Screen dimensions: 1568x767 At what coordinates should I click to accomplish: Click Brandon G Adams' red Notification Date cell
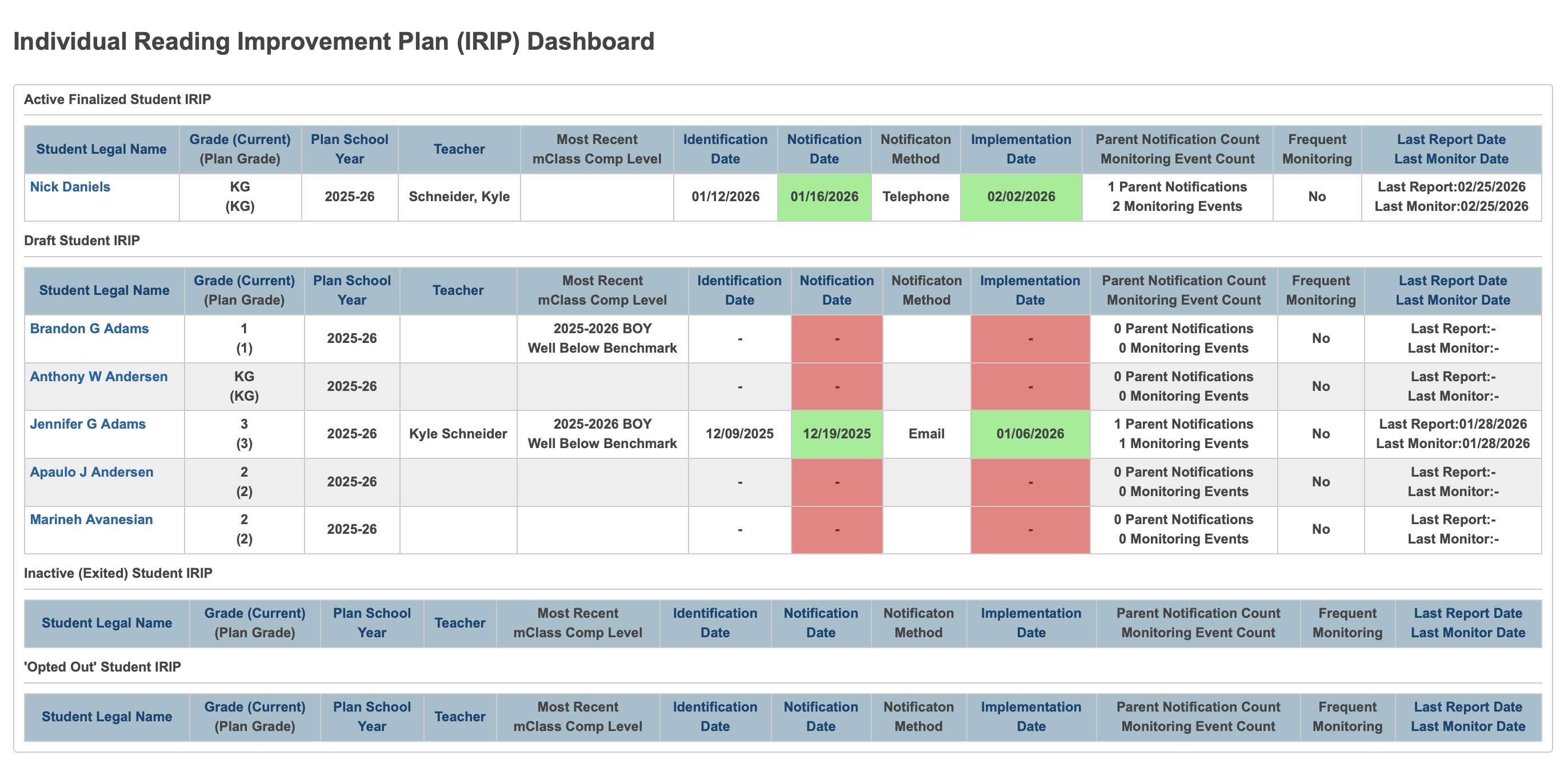pos(837,338)
